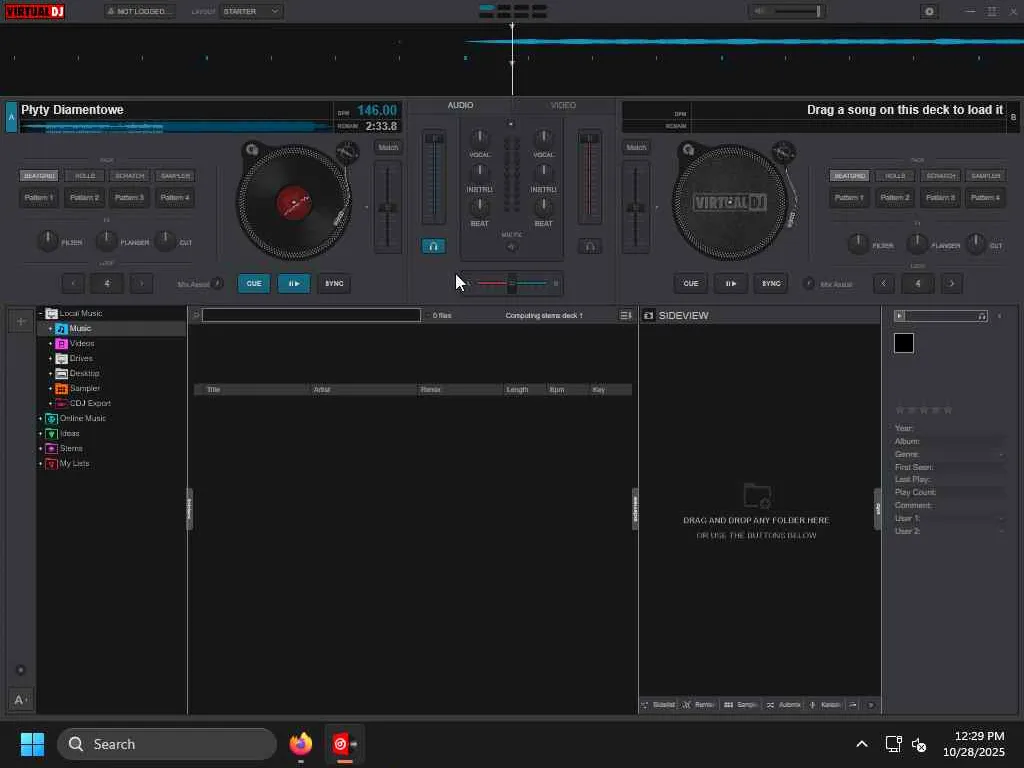1024x768 pixels.
Task: Click the SIDEVIEW panel icon
Action: point(648,315)
